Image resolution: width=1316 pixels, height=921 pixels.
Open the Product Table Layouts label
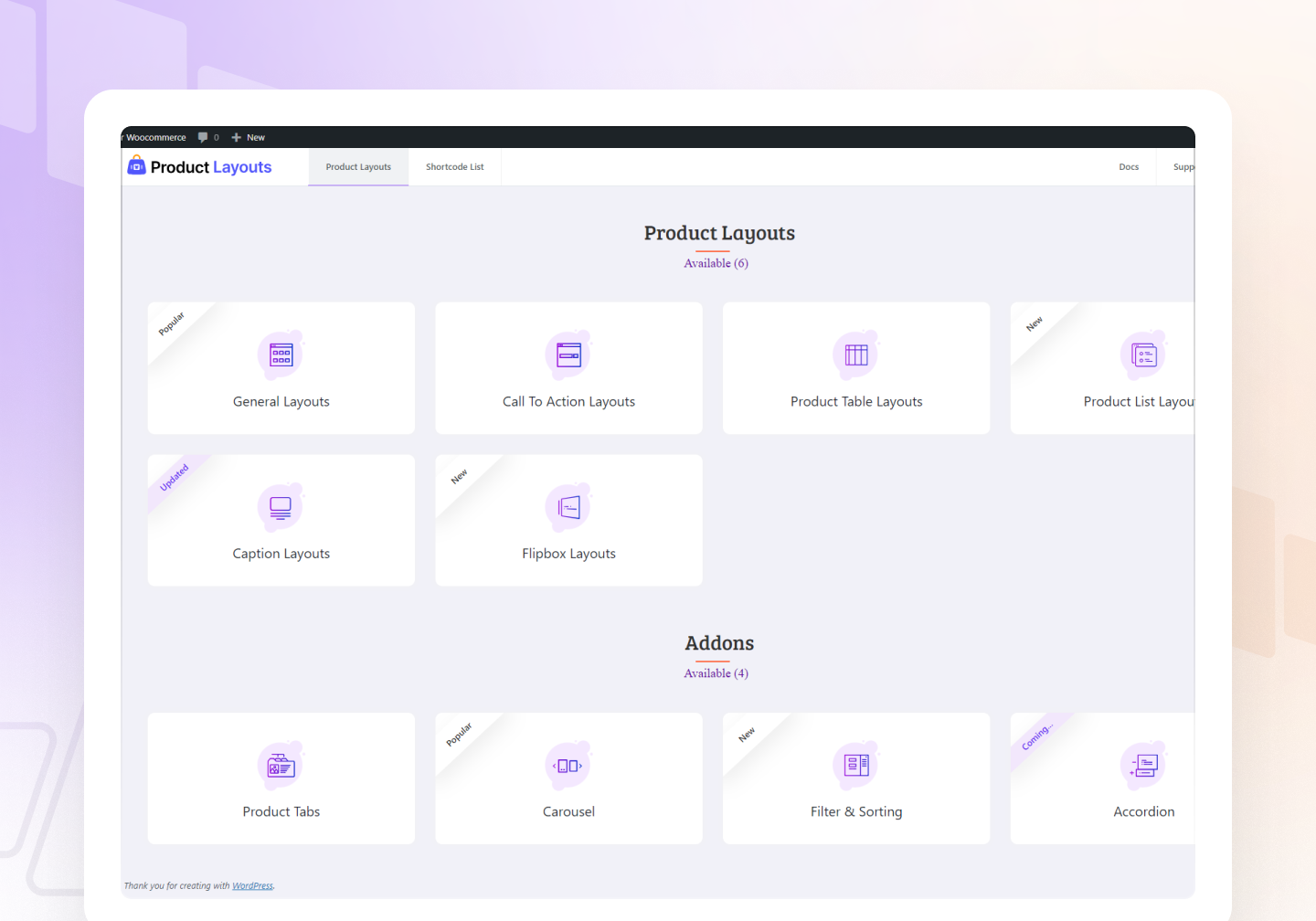[x=856, y=401]
